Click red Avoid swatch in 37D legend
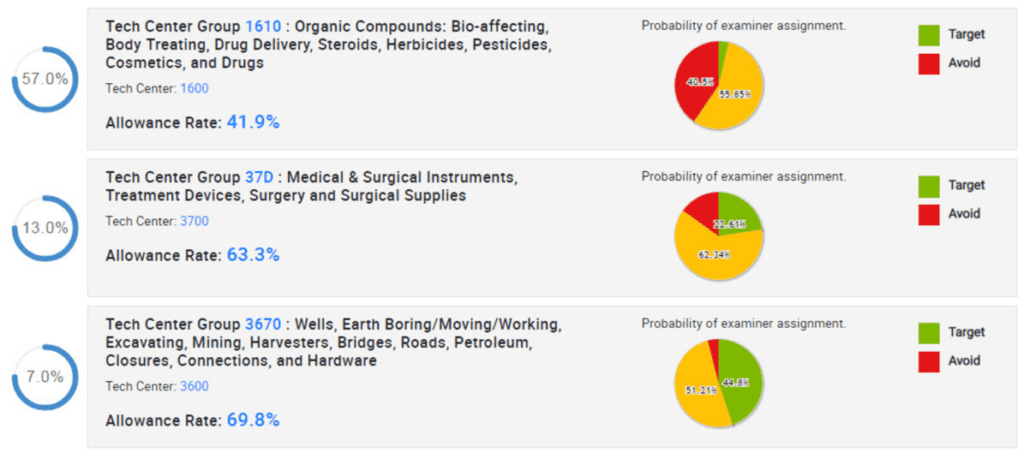 pyautogui.click(x=929, y=214)
